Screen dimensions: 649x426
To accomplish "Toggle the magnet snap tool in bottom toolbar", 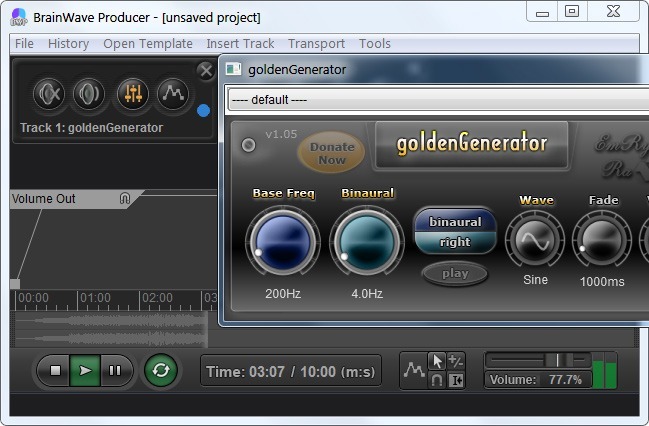I will tap(437, 380).
